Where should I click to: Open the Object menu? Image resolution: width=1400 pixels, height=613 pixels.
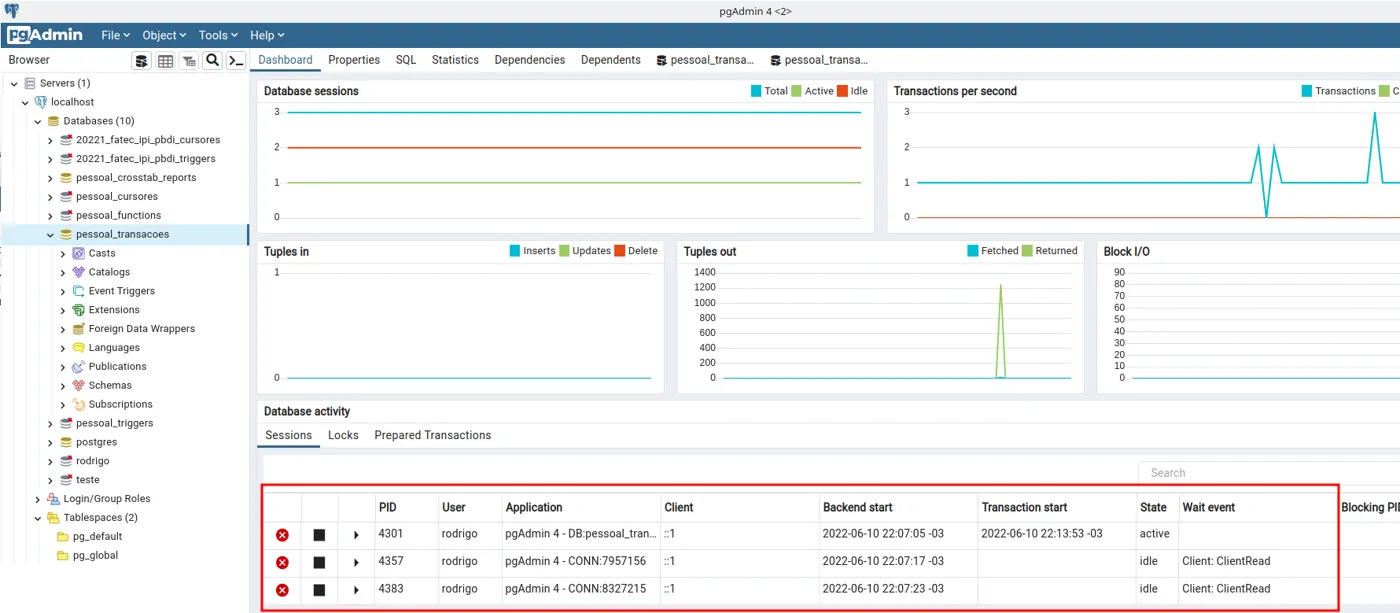[164, 35]
